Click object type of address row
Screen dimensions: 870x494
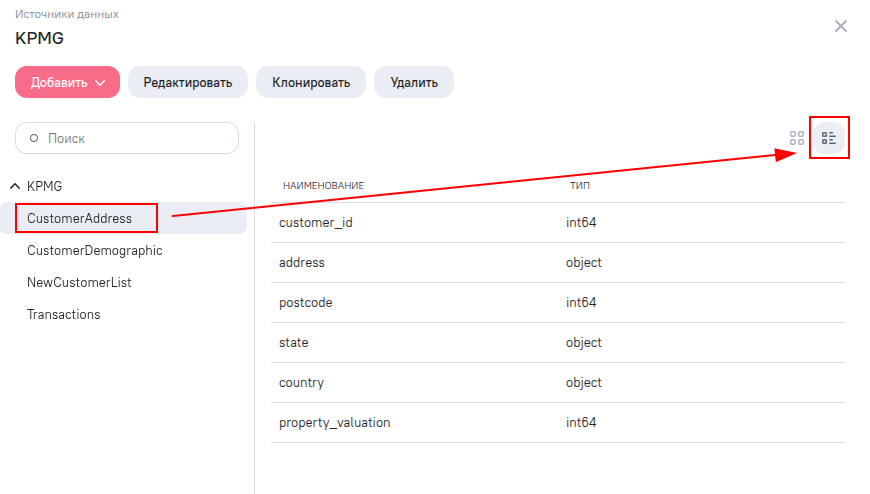tap(584, 263)
